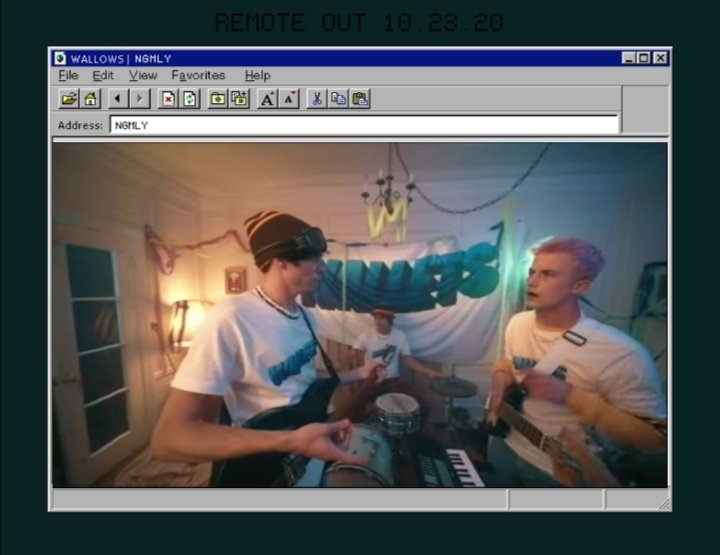Maximize the WALLOWS | NGMLY window

(643, 58)
